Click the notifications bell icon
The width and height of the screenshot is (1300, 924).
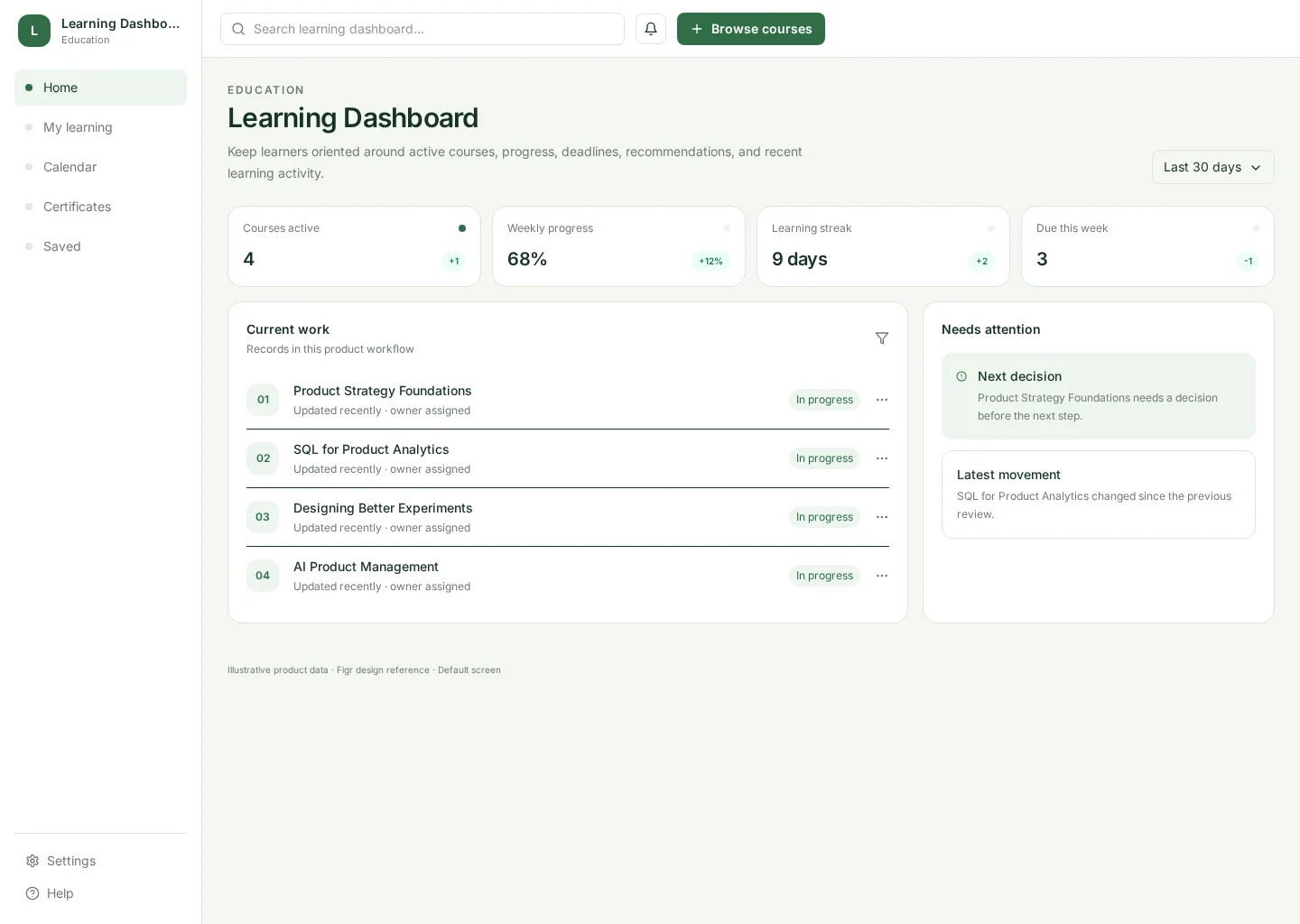tap(651, 29)
